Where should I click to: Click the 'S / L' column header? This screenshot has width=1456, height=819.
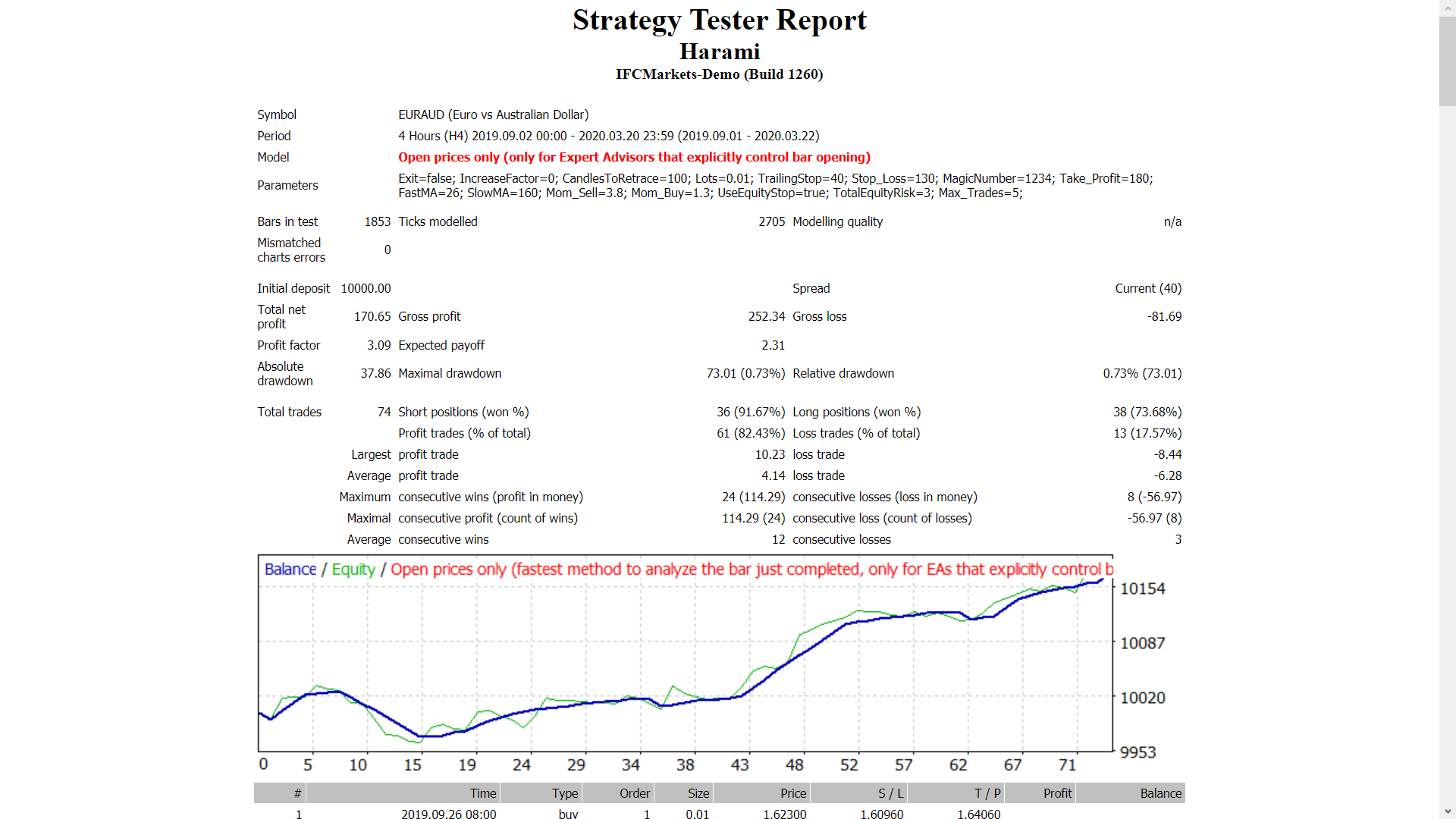(x=892, y=793)
